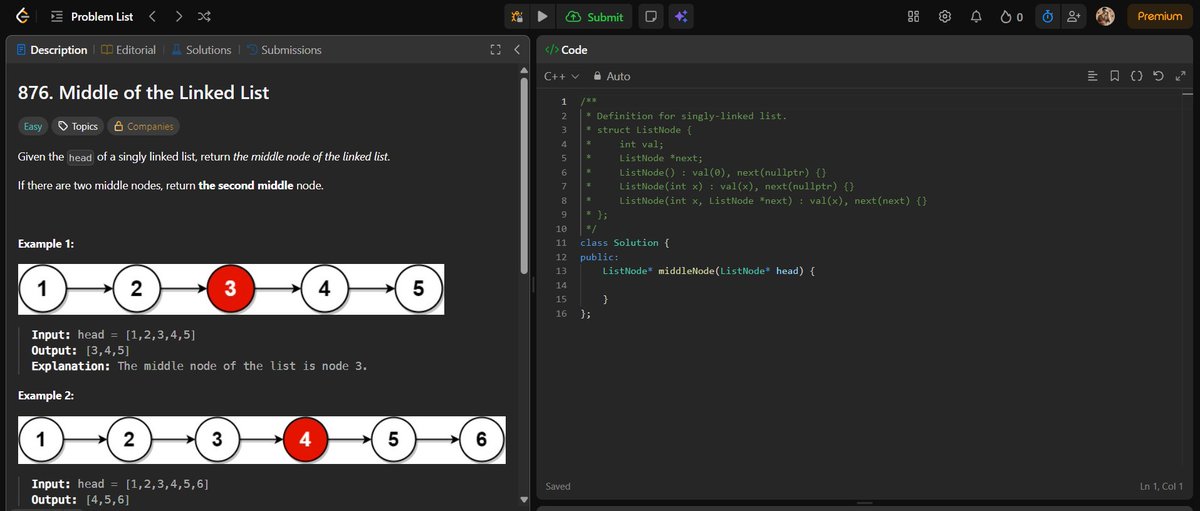Click the streak flame counter
This screenshot has height=511, width=1200.
1012,16
